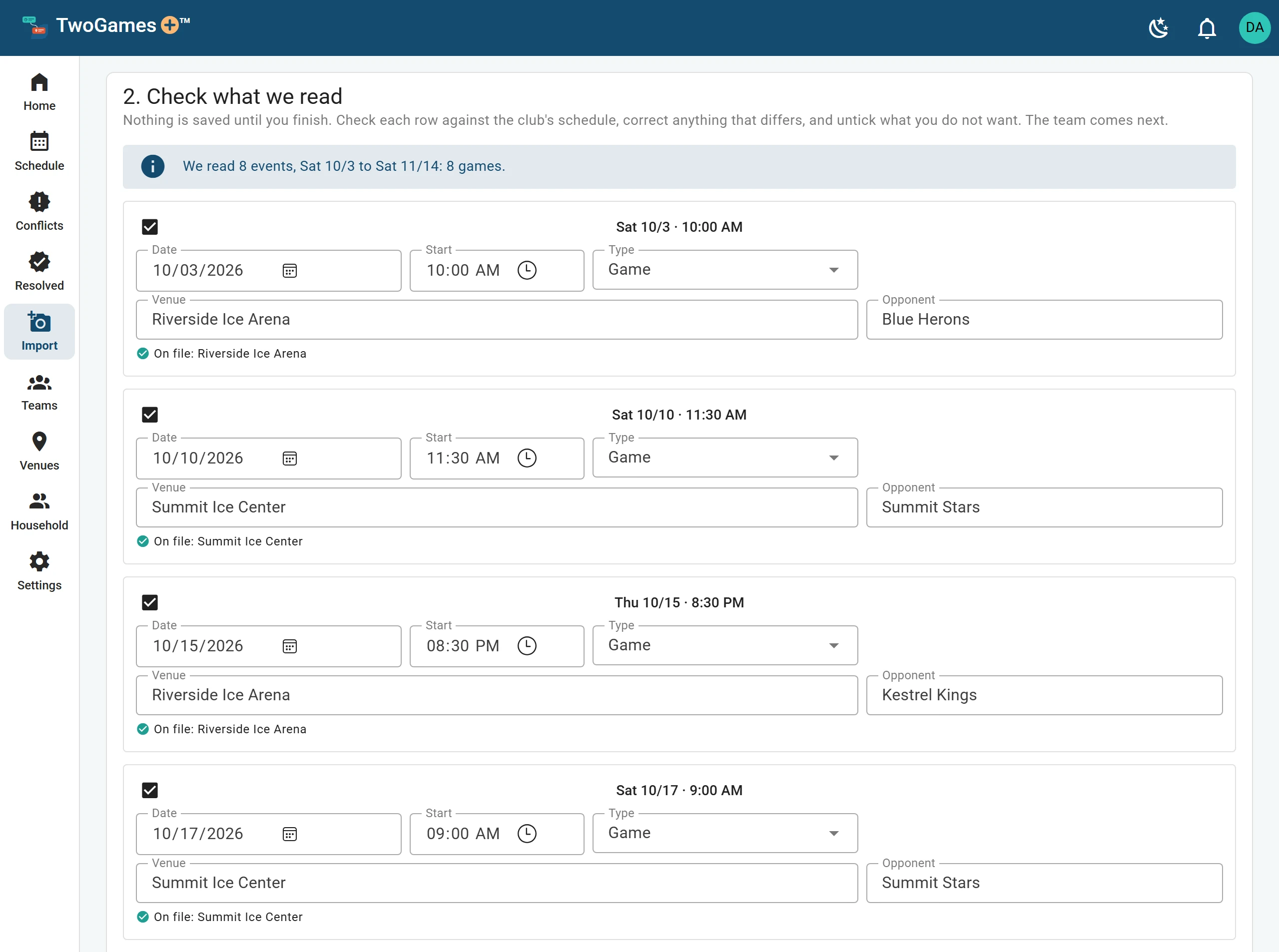Expand Type dropdown for Sat 10/10 event
The height and width of the screenshot is (952, 1279).
725,458
